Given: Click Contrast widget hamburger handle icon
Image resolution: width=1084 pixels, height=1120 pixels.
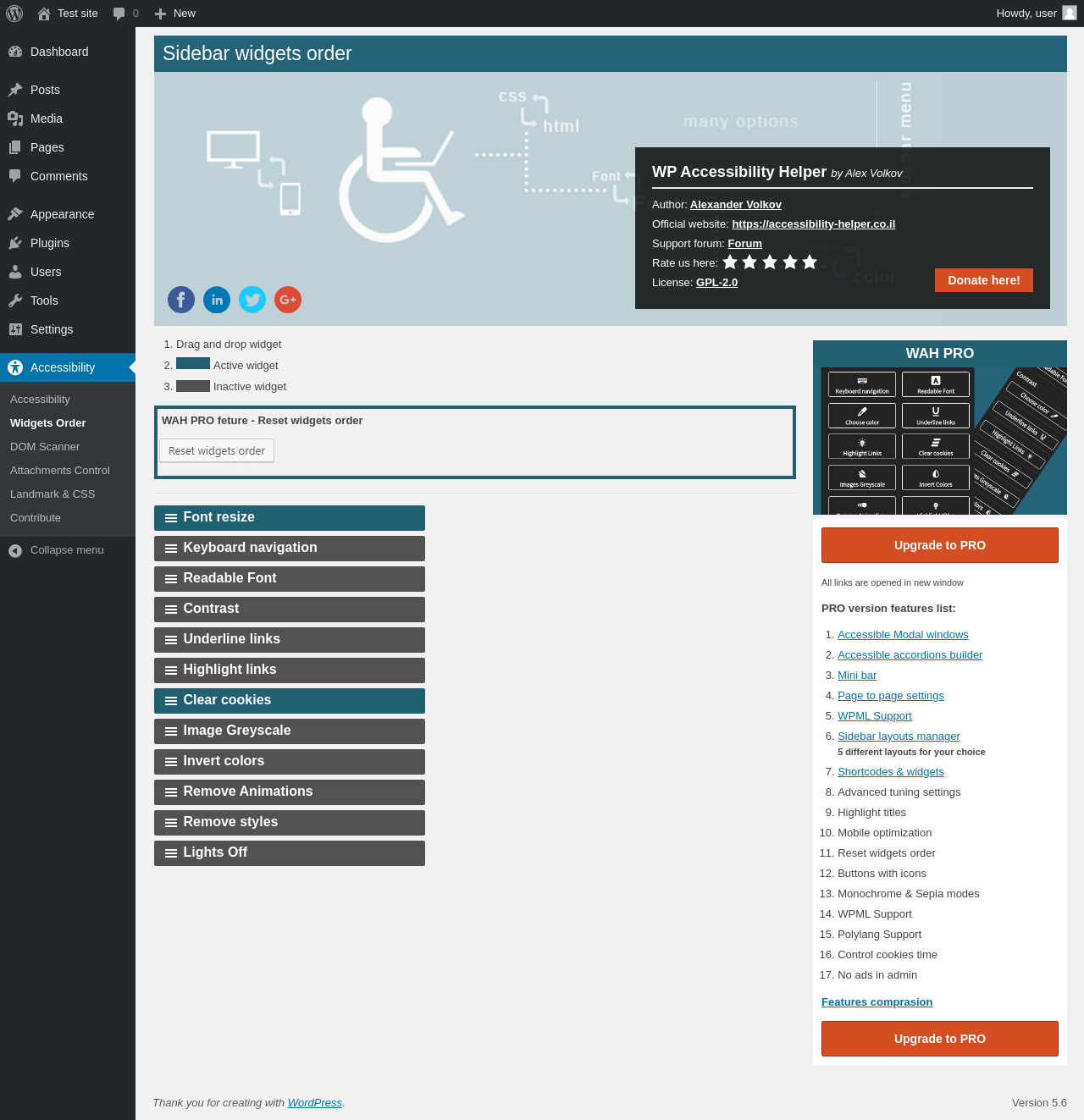Looking at the screenshot, I should click(x=171, y=610).
